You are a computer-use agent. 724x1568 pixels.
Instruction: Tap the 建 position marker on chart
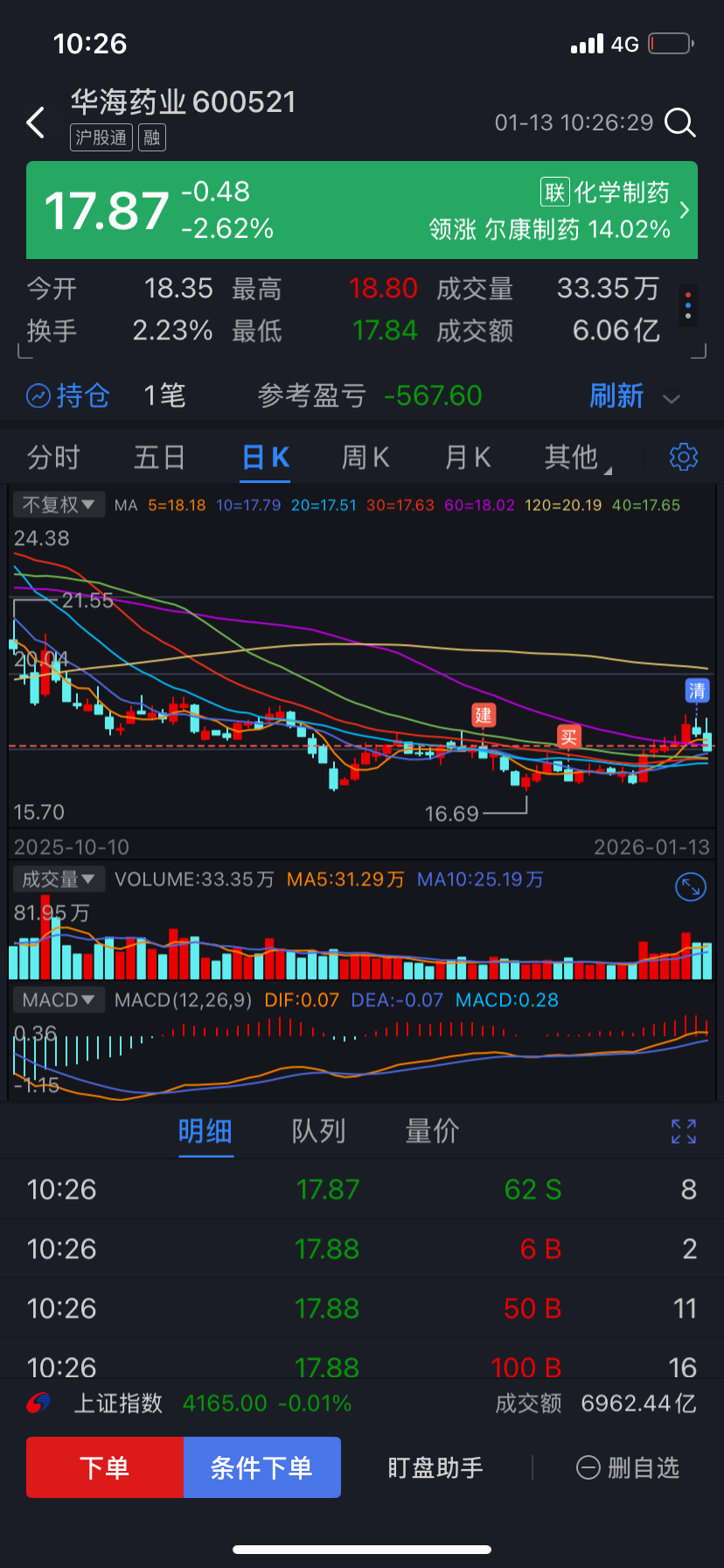pyautogui.click(x=484, y=714)
